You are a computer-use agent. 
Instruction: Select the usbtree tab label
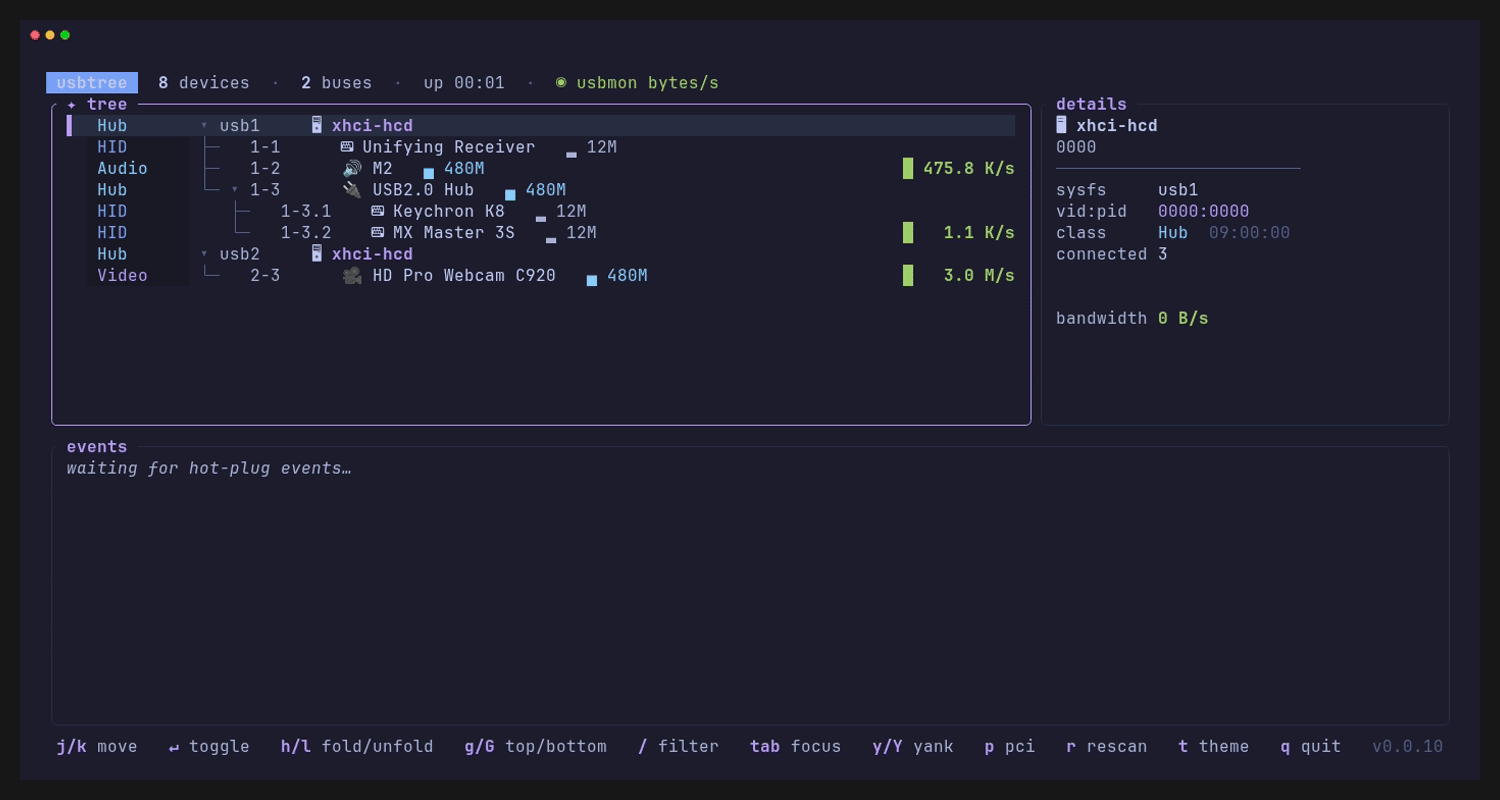[92, 83]
